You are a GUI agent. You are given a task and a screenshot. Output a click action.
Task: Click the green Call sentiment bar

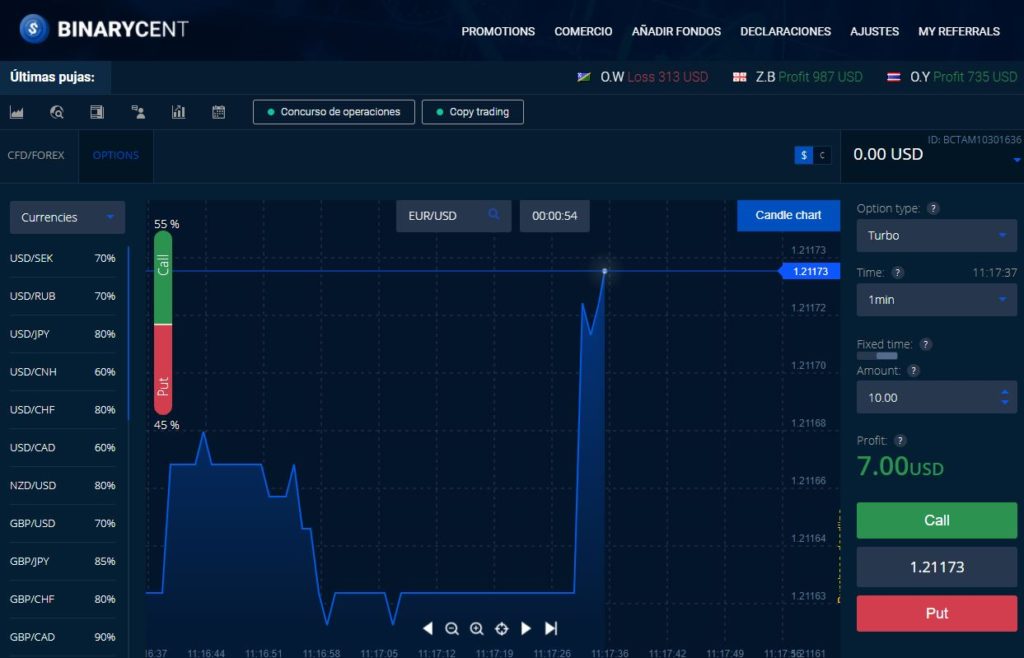pos(163,277)
